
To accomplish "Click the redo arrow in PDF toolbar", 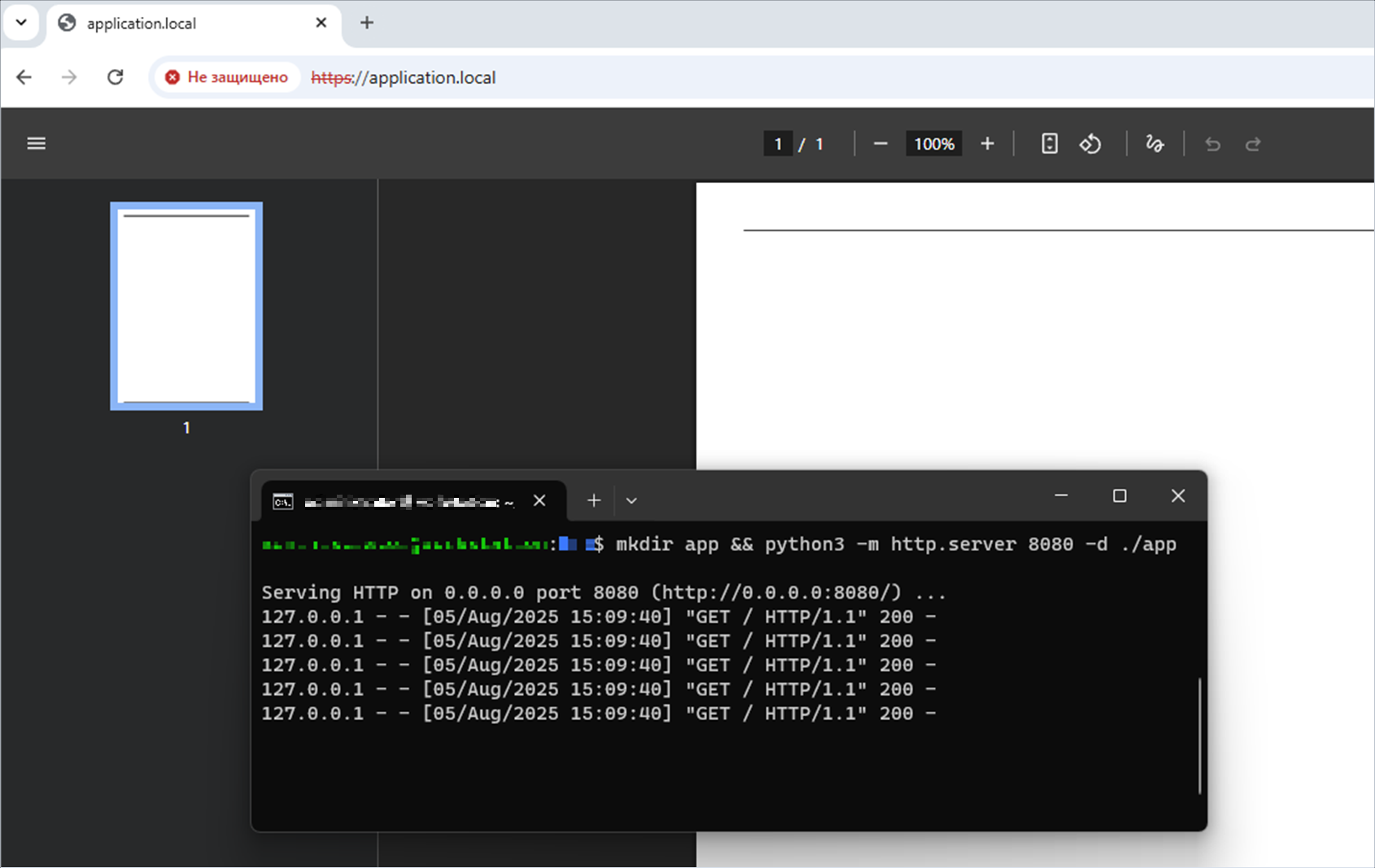I will point(1253,144).
